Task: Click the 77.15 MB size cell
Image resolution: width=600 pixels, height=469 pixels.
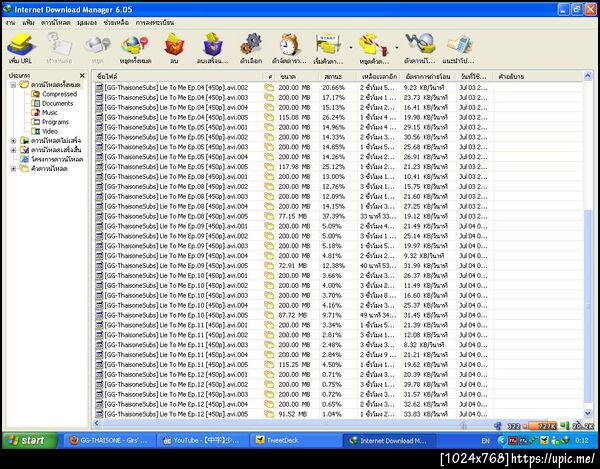Action: click(x=292, y=216)
